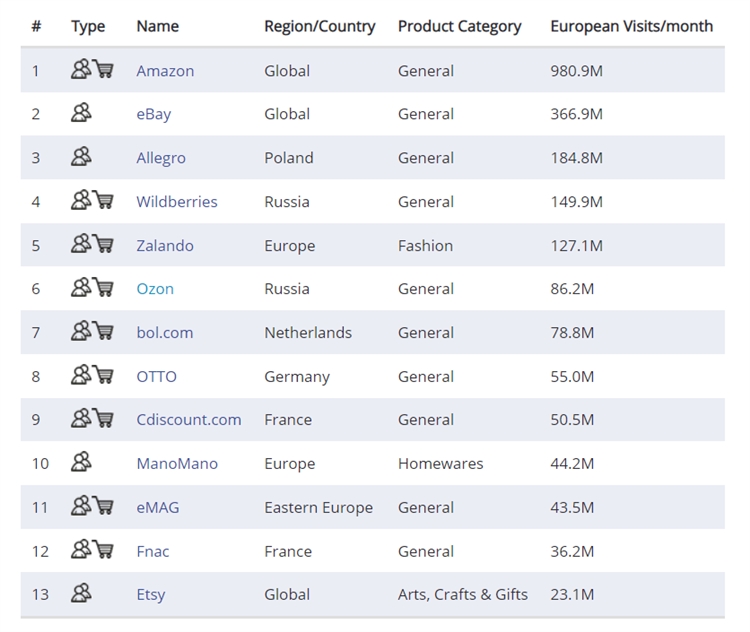This screenshot has height=632, width=750.
Task: Sort by European Visits/month header
Action: pos(631,26)
